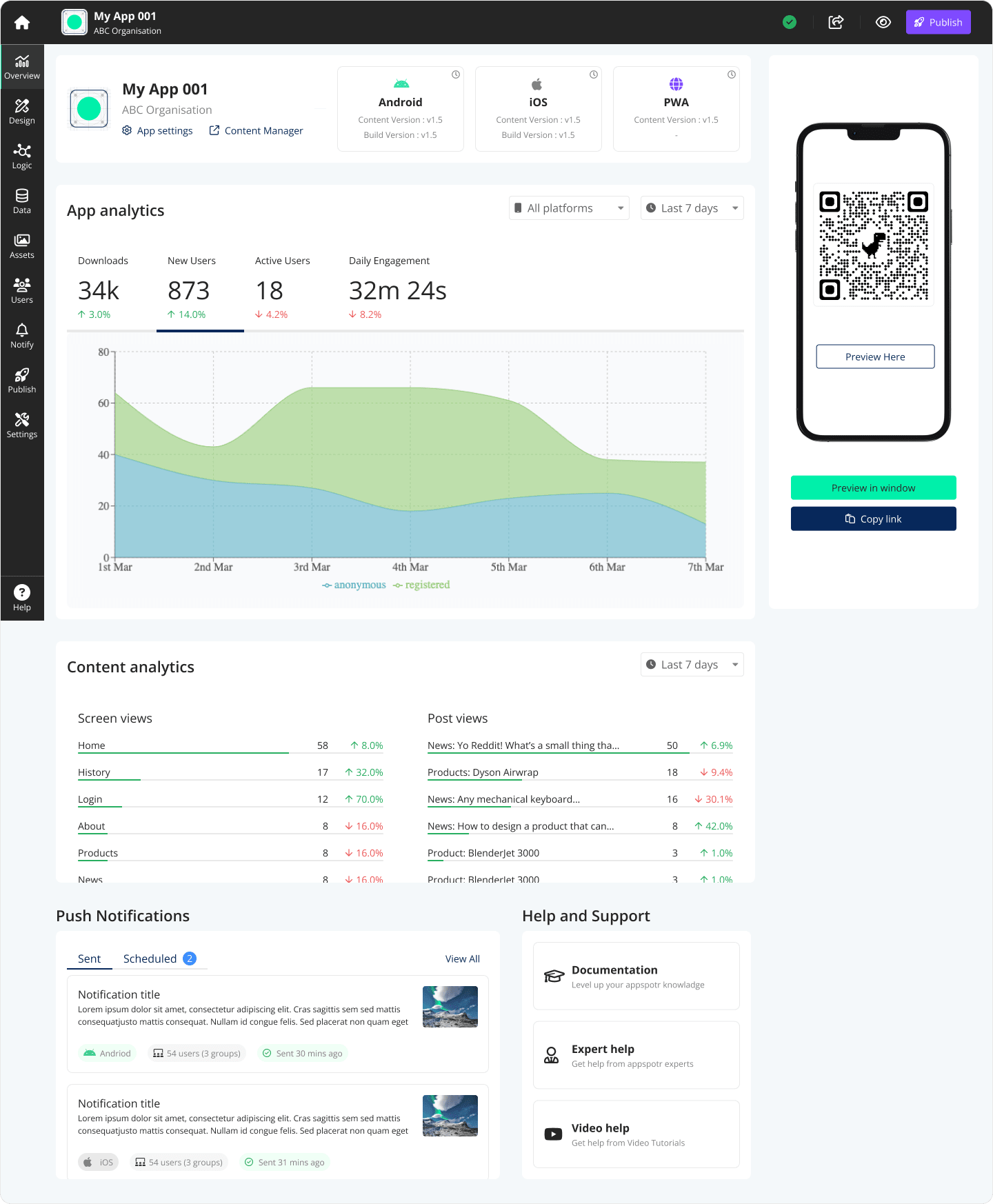Viewport: 993px width, 1204px height.
Task: Toggle preview with the eye icon
Action: coord(883,22)
